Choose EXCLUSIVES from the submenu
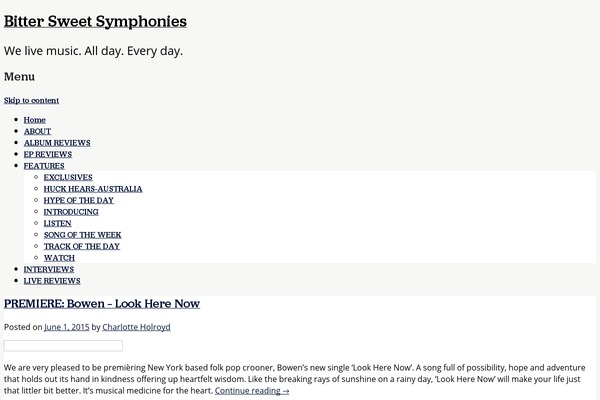 68,177
